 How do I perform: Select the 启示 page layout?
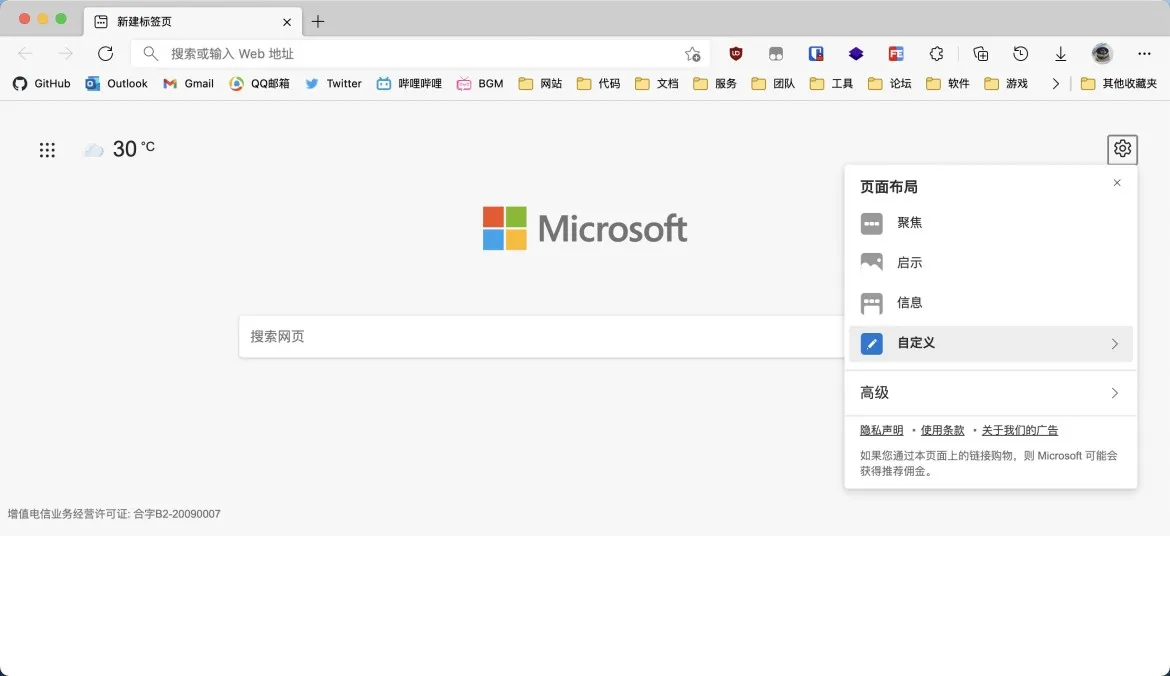point(990,263)
